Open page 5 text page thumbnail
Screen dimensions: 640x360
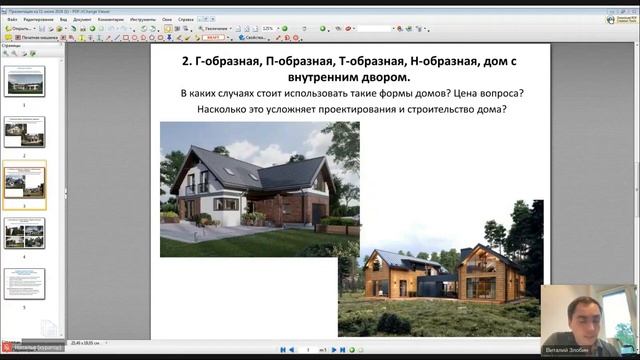(24, 284)
